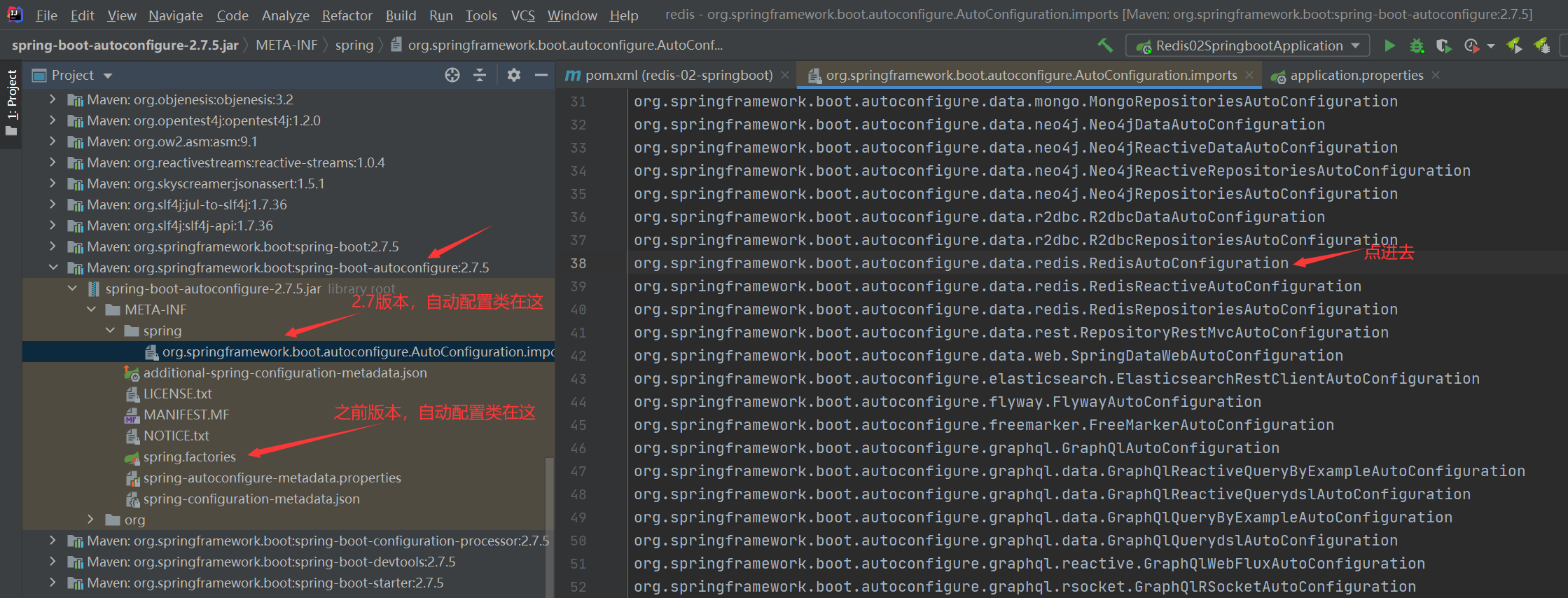Click the Project tree vertical scrollbar
The height and width of the screenshot is (598, 1568).
coord(550,527)
